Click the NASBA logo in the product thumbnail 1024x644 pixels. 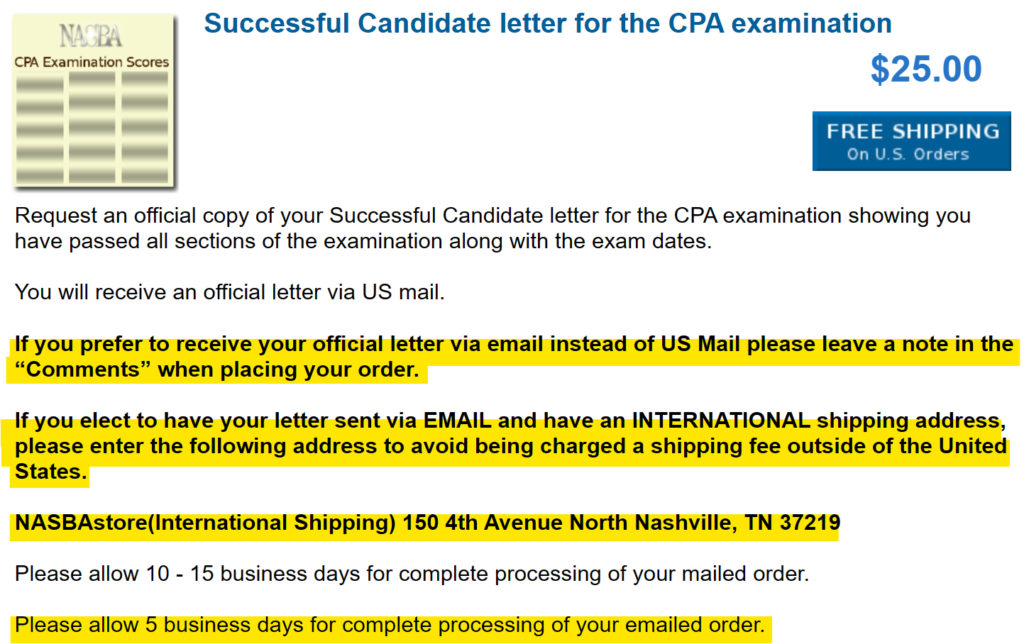click(x=91, y=36)
